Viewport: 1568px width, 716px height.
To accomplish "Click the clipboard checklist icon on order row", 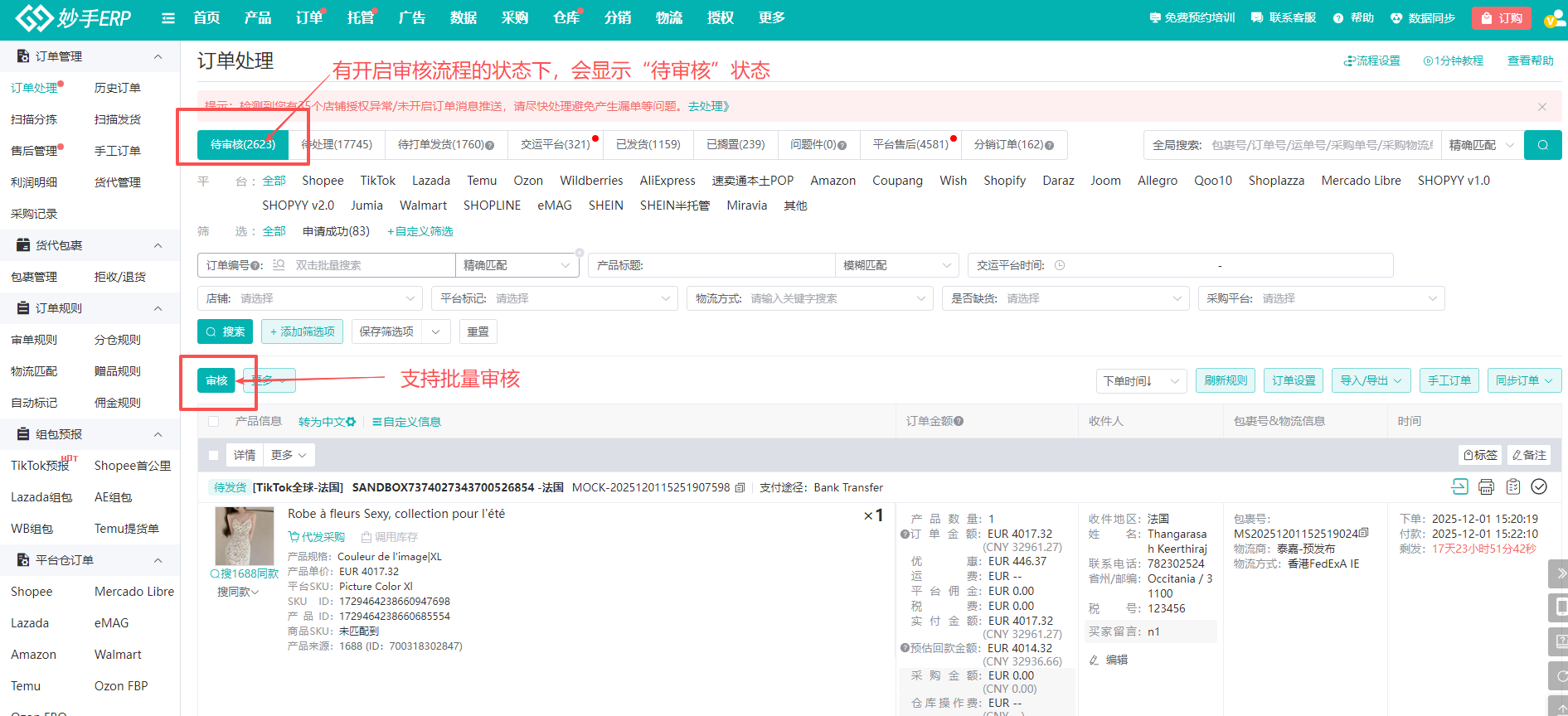I will (1513, 486).
